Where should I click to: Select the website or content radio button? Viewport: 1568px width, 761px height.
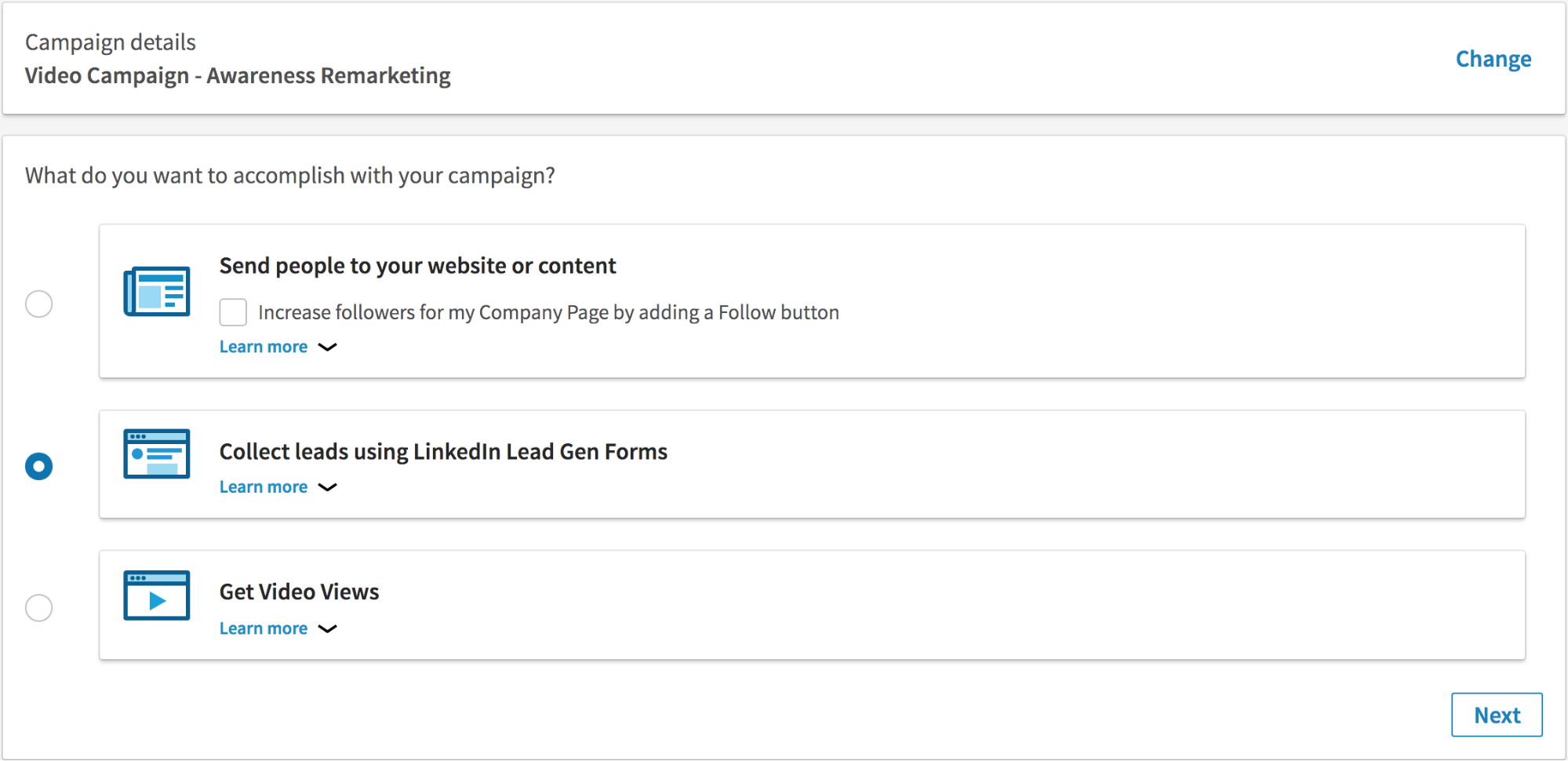[39, 304]
